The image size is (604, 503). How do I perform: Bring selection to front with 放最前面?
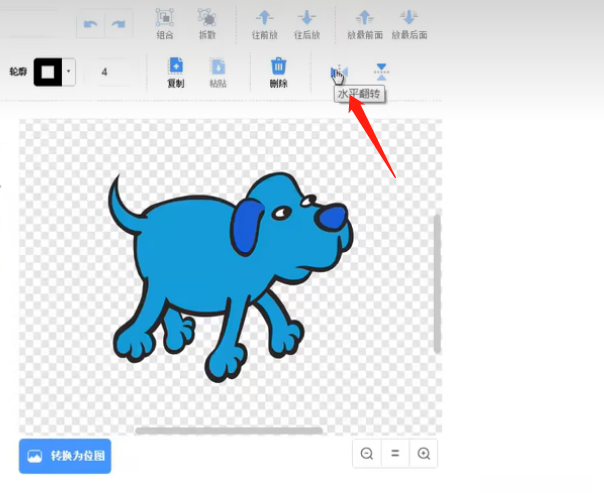(365, 24)
